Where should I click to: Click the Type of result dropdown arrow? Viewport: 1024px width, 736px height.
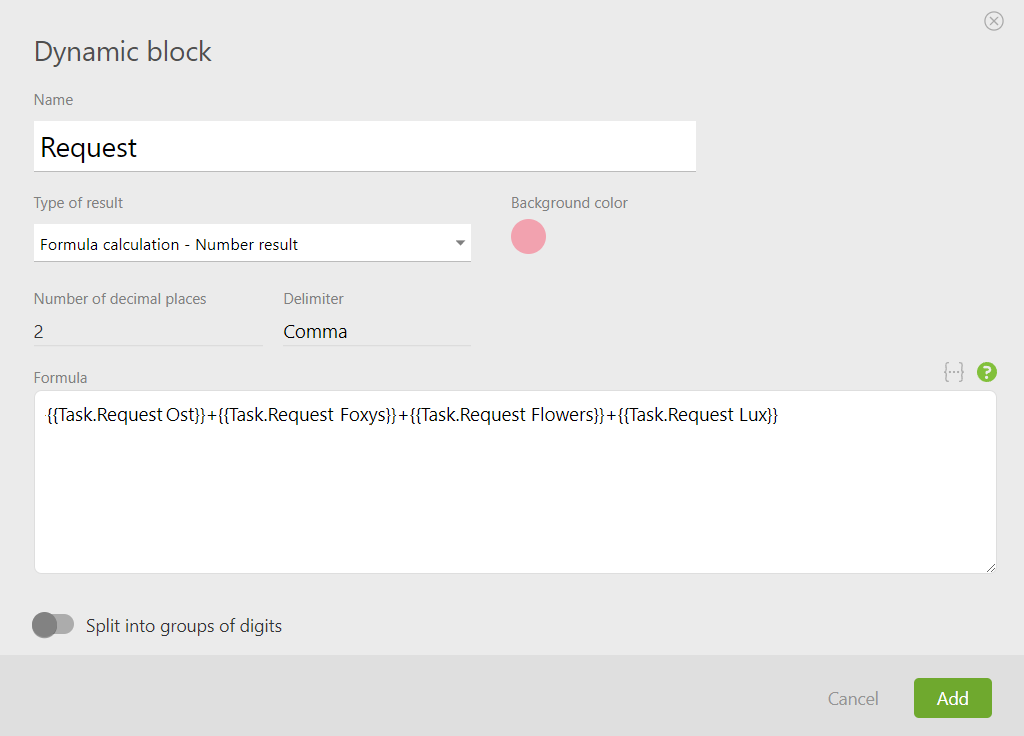pyautogui.click(x=460, y=243)
